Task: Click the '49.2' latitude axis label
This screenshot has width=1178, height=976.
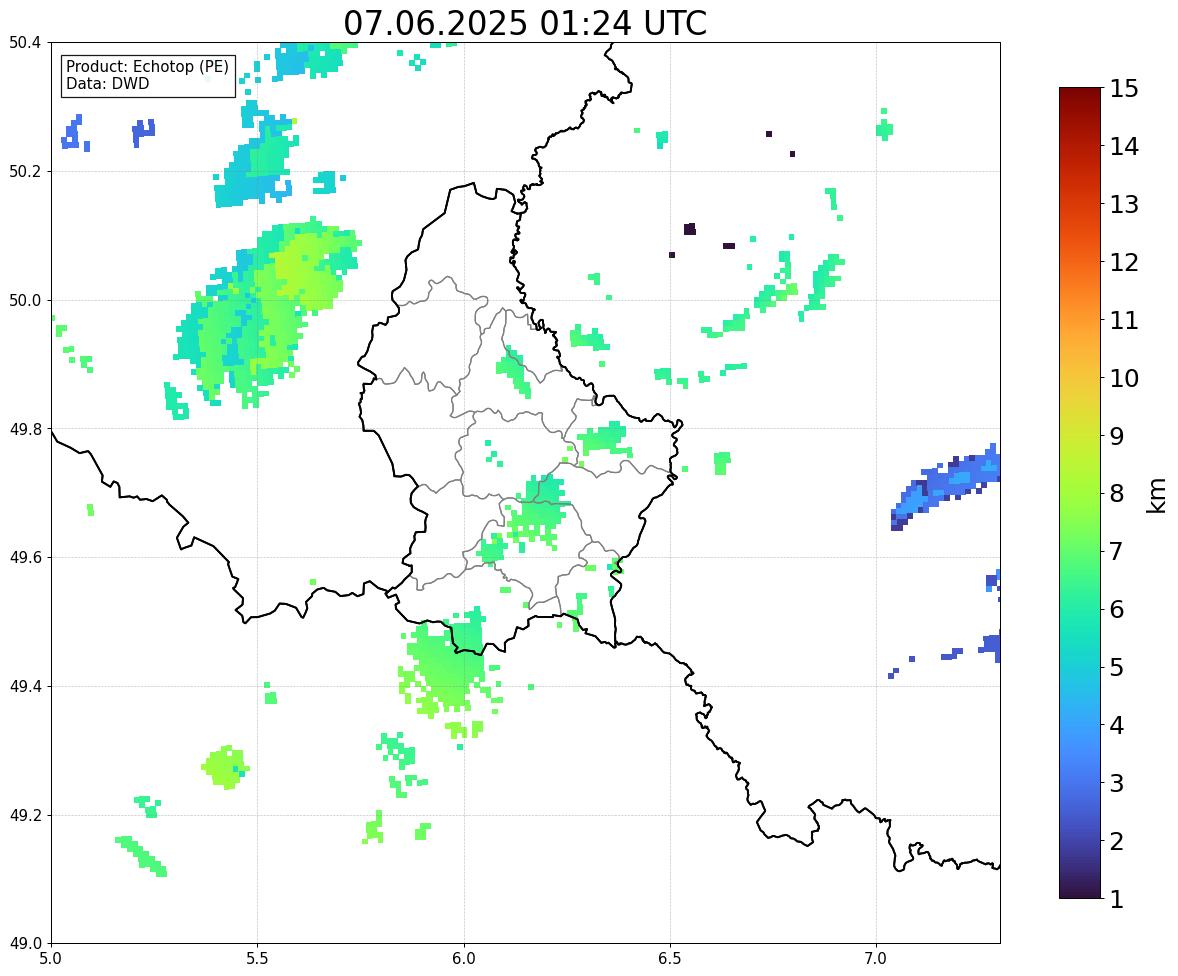Action: [24, 815]
